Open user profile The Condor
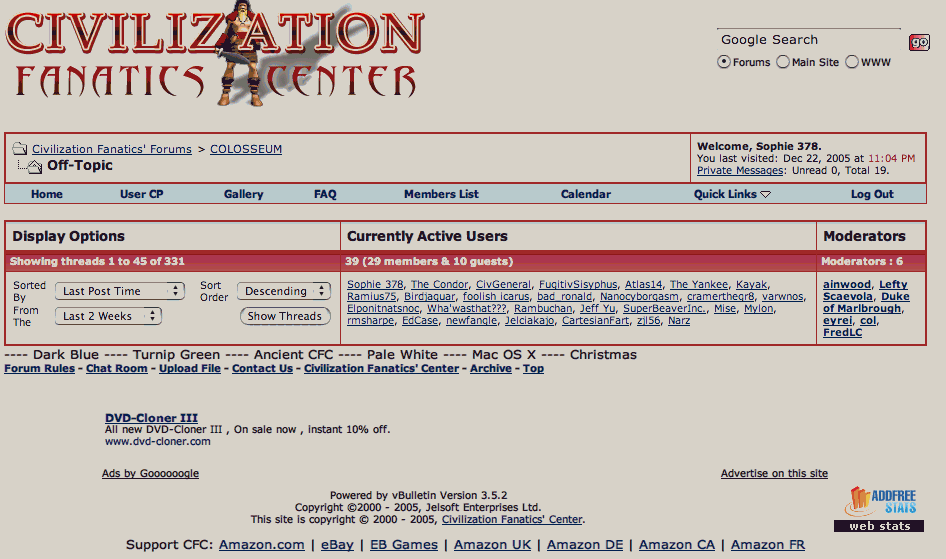Viewport: 946px width, 559px height. pos(439,285)
